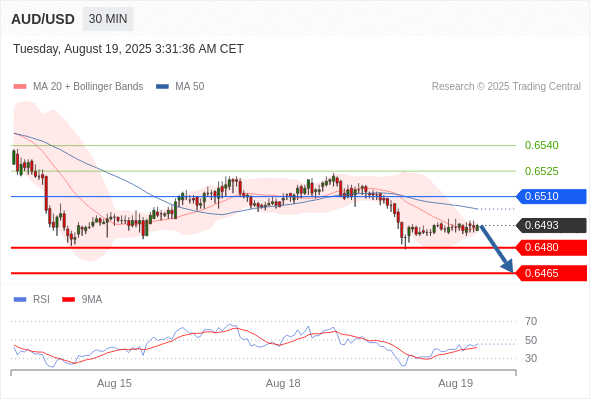The image size is (590, 400).
Task: Toggle the RSI legend entry
Action: click(x=32, y=300)
